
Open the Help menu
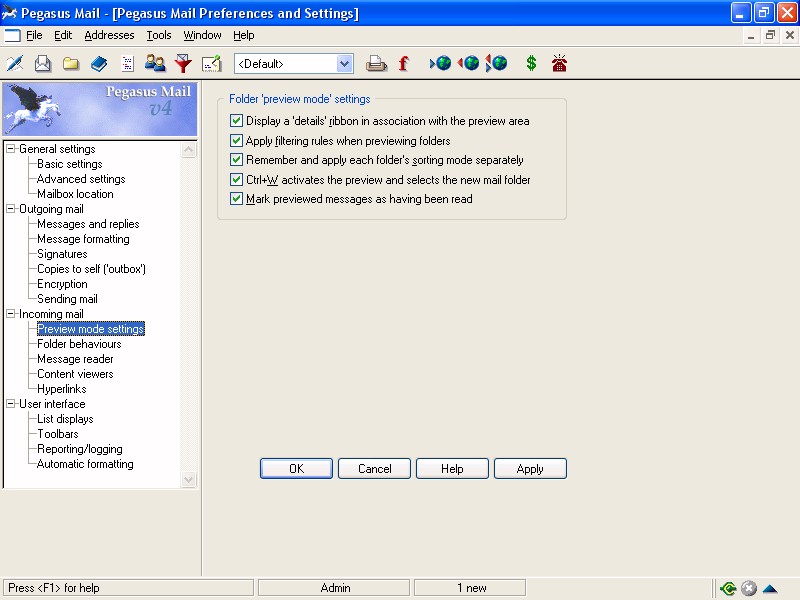tap(243, 35)
